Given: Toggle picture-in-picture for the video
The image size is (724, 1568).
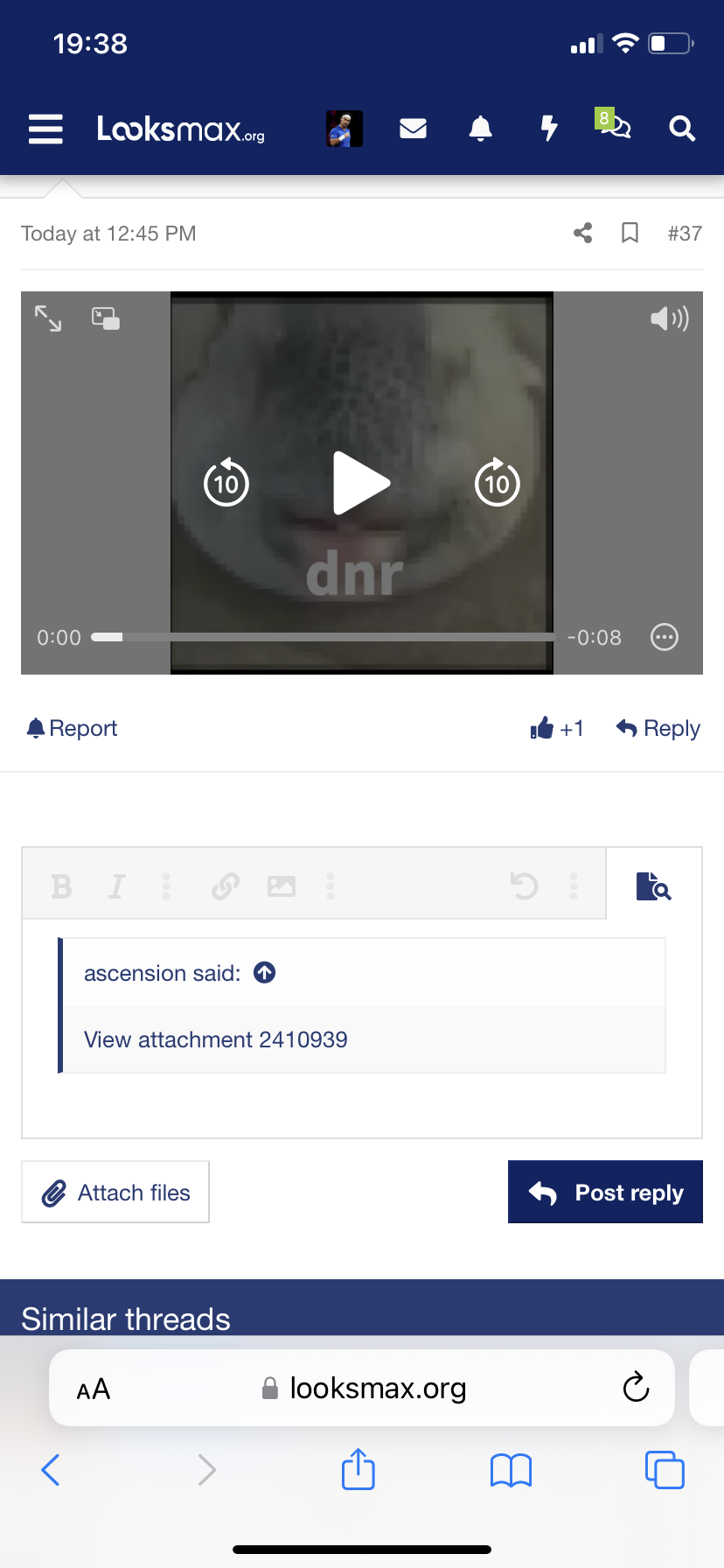Looking at the screenshot, I should coord(106,318).
